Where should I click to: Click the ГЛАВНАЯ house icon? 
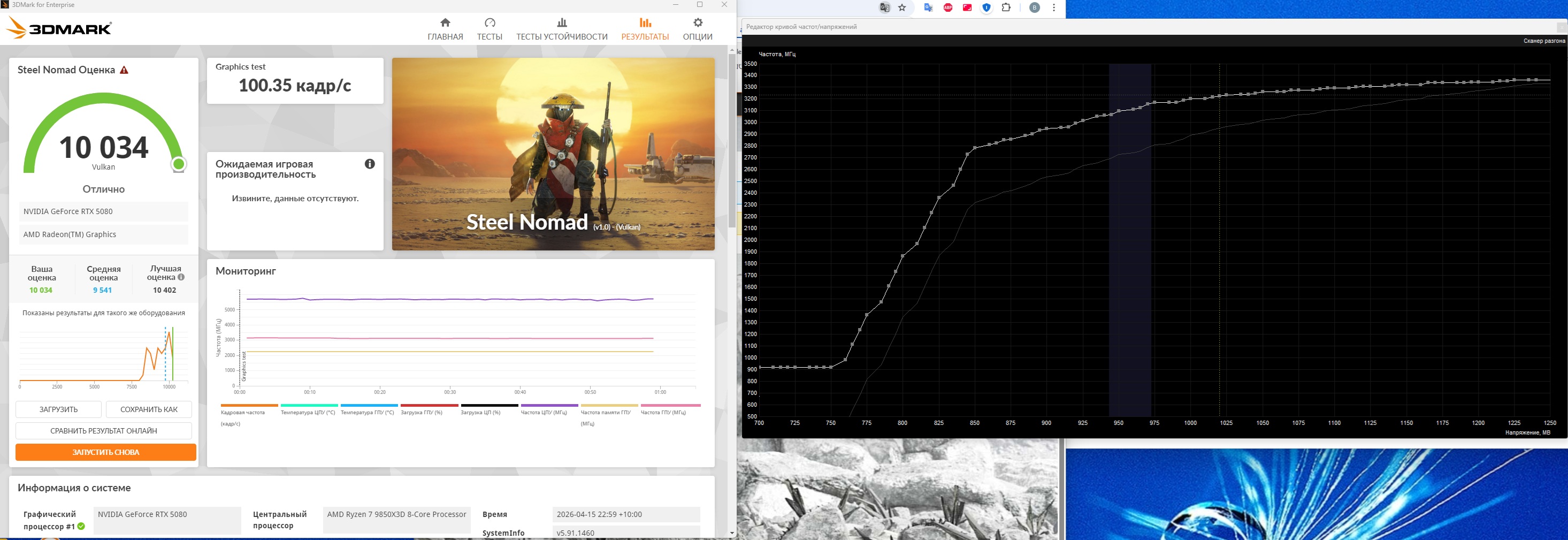coord(445,22)
